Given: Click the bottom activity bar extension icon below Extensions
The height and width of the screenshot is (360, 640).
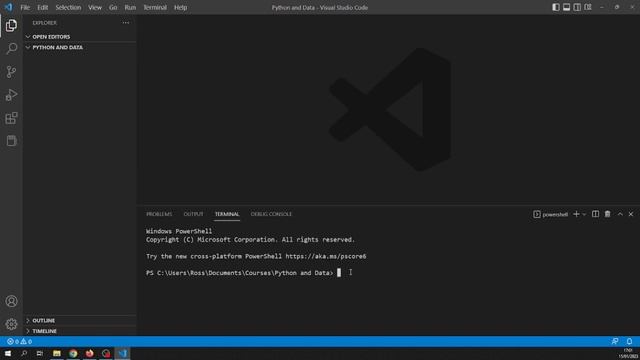Looking at the screenshot, I should (x=11, y=141).
